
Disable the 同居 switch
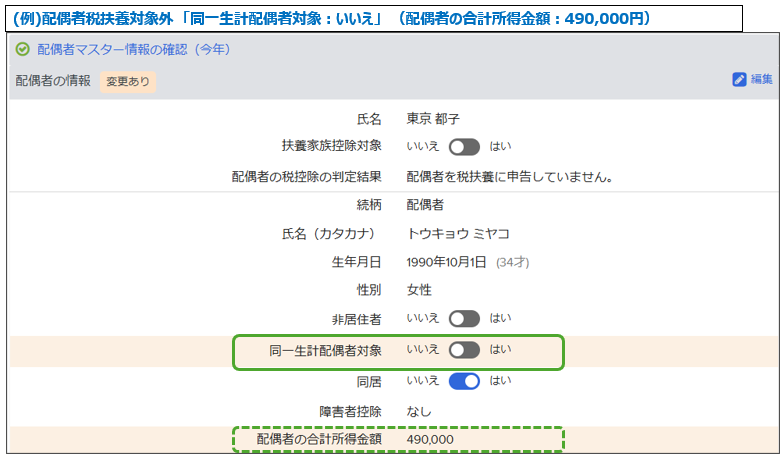tap(464, 381)
